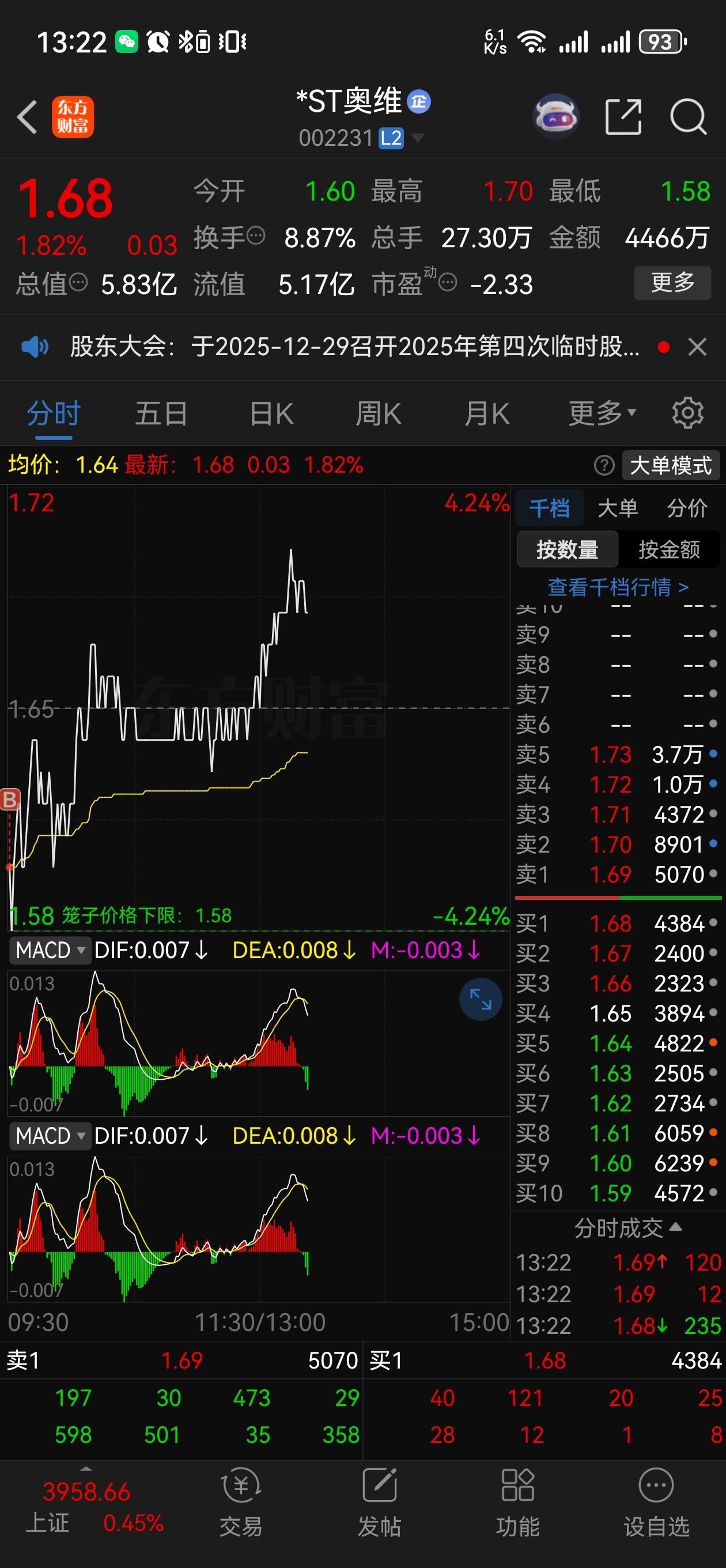Image resolution: width=726 pixels, height=1568 pixels.
Task: Tap the 买10 row at 1.59
Action: point(617,1194)
